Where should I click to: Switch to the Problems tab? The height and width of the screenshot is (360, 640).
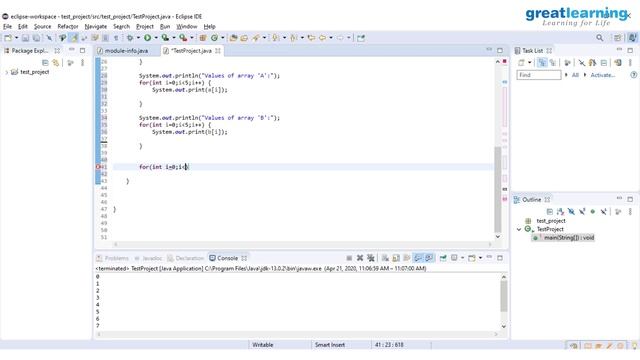point(112,258)
